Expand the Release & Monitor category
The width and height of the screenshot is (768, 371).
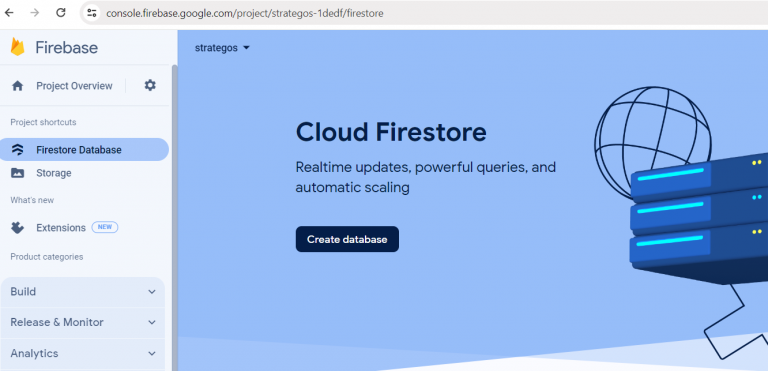click(83, 322)
